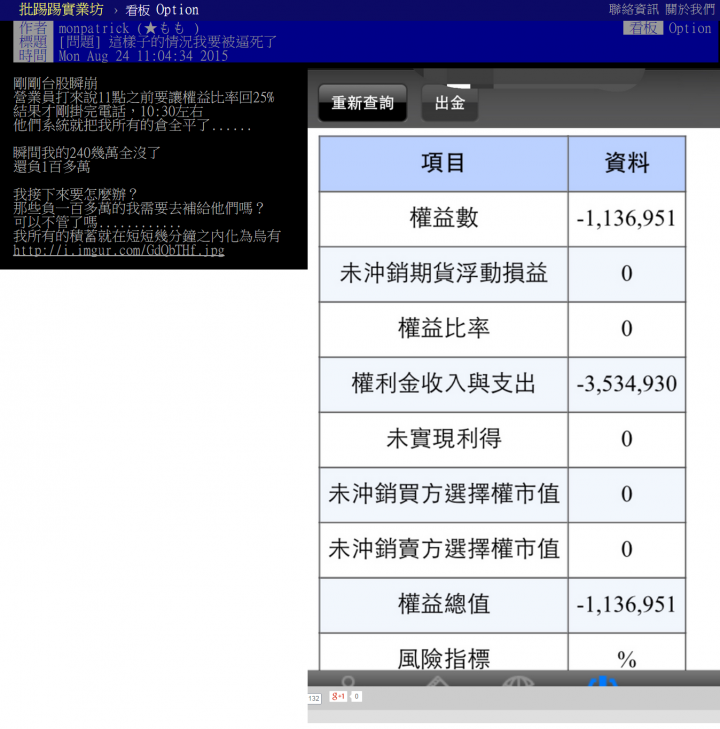Image resolution: width=720 pixels, height=729 pixels.
Task: Open 批踢踢實業坊 home link
Action: [x=61, y=9]
